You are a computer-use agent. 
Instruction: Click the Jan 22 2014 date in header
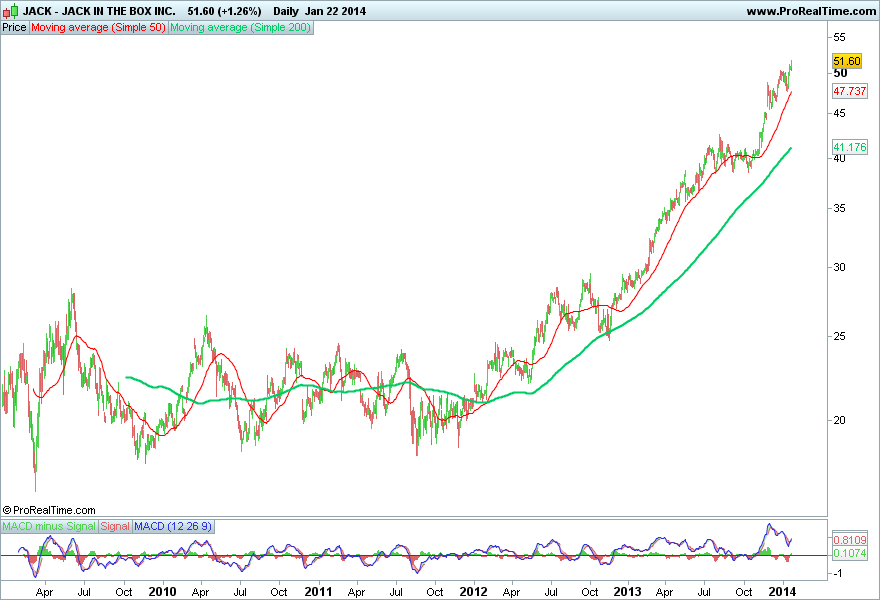coord(336,11)
